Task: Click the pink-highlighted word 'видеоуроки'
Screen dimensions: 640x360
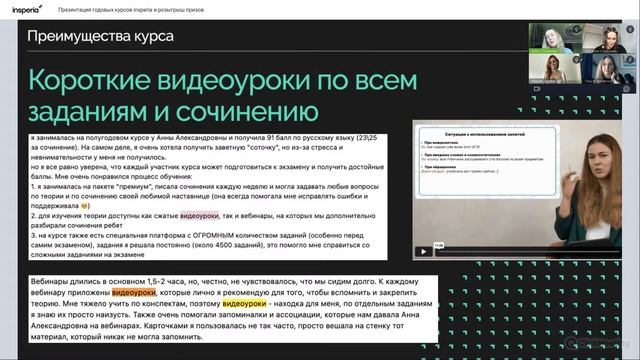Action: tap(199, 216)
